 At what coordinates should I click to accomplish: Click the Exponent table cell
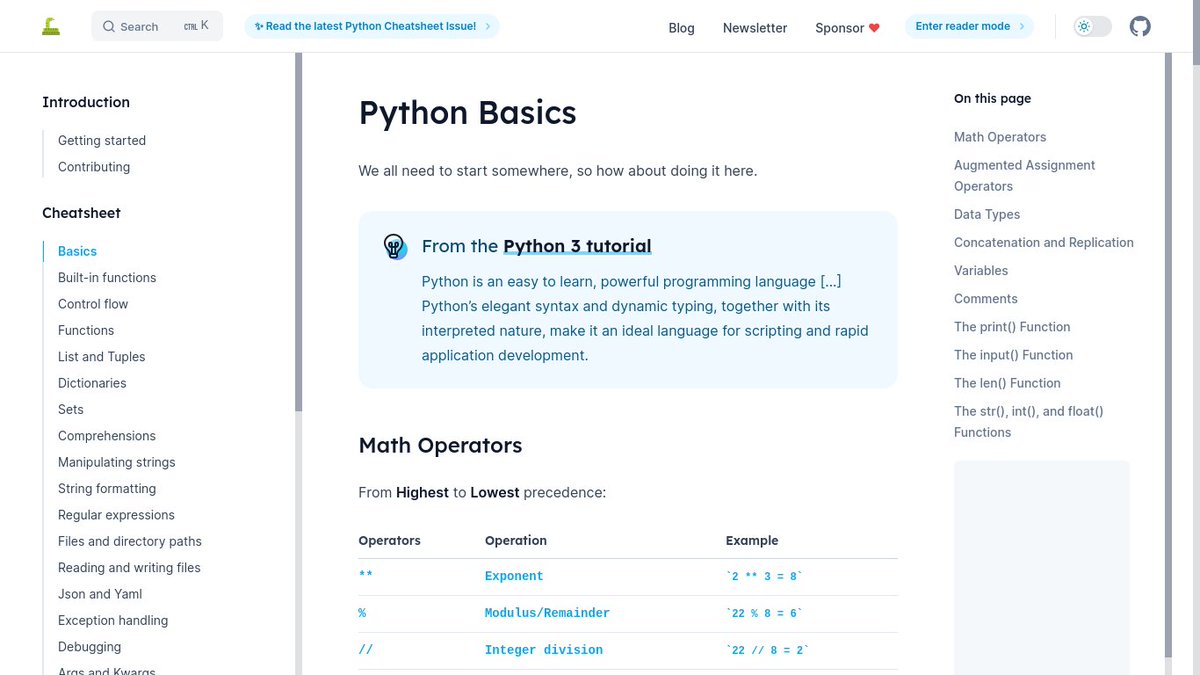[514, 576]
